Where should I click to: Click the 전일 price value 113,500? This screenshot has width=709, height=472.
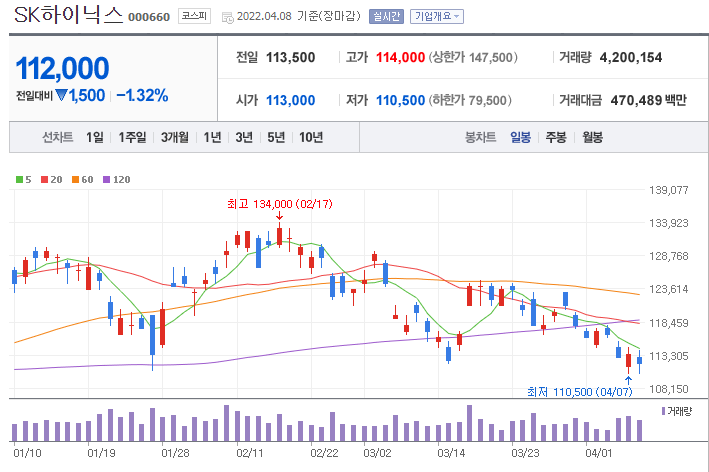point(290,57)
